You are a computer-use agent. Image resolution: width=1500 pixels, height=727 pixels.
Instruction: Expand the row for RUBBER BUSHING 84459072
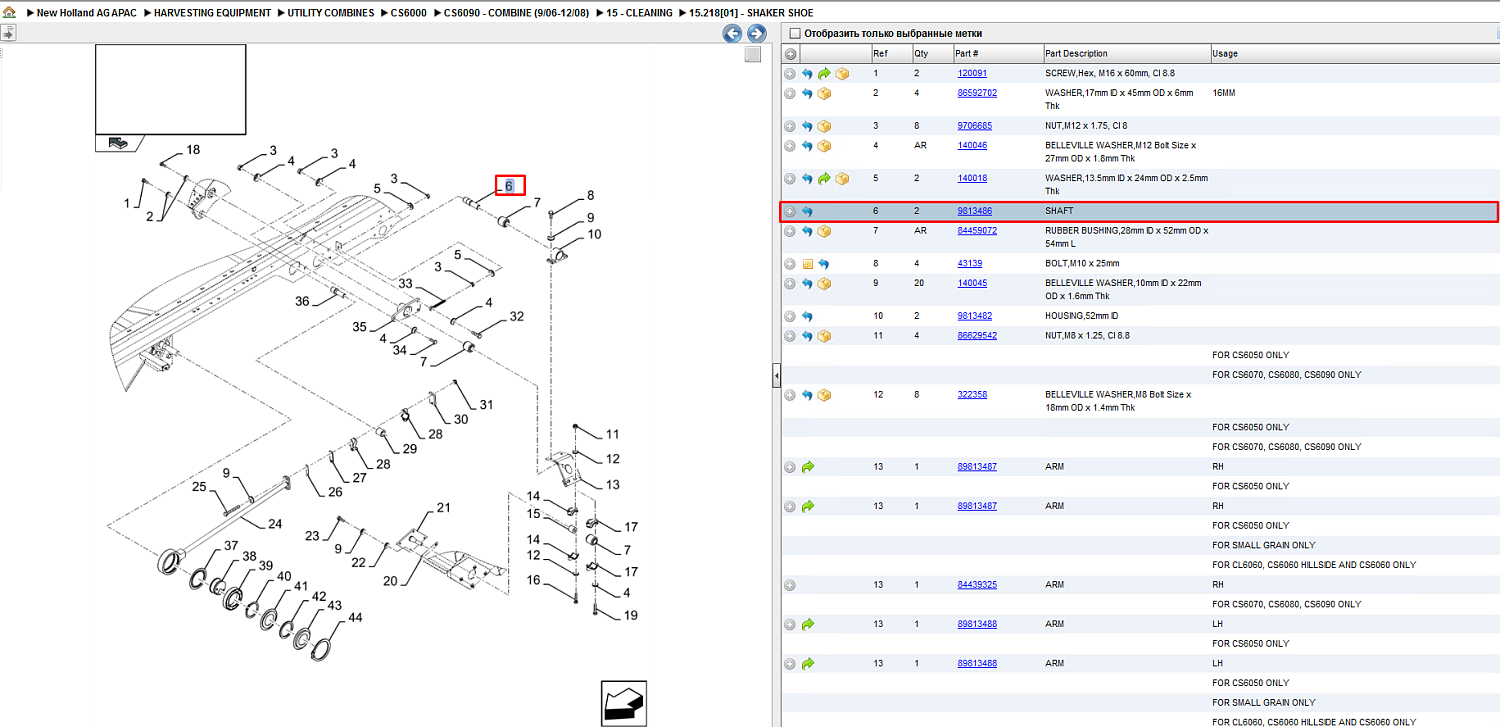790,232
